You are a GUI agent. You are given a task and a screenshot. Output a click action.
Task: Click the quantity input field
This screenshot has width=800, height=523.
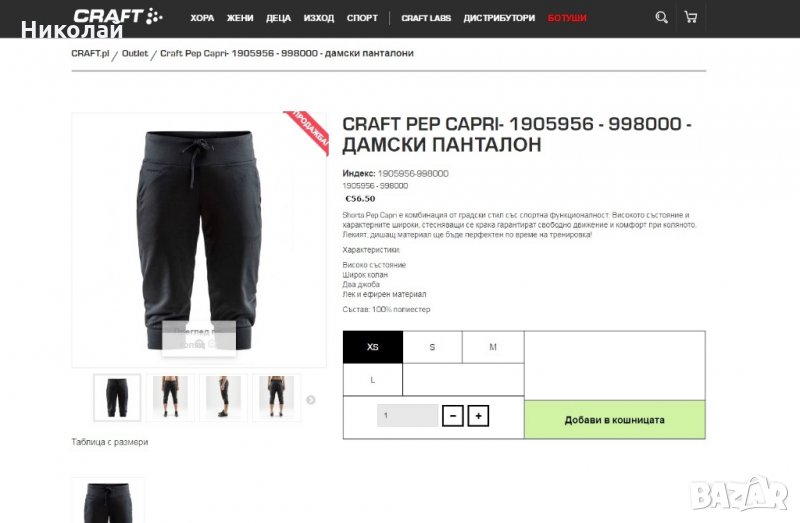(407, 416)
